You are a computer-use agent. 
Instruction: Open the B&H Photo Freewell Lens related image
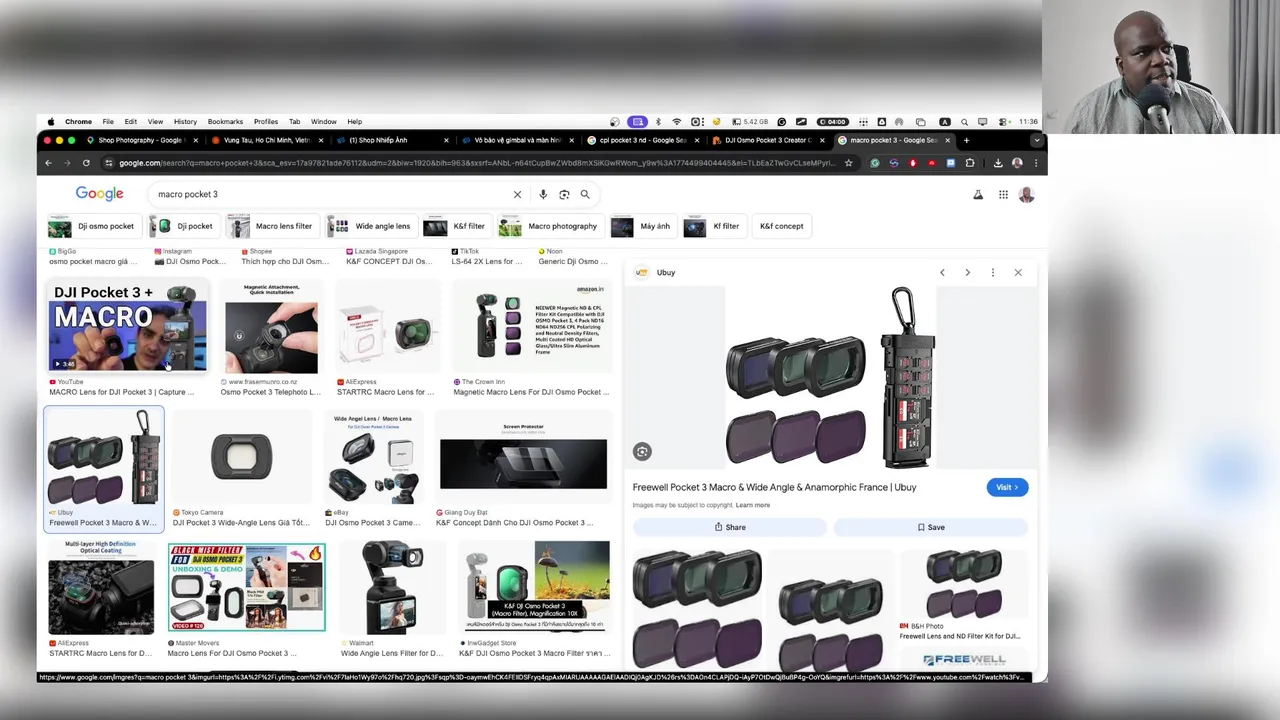pos(963,583)
